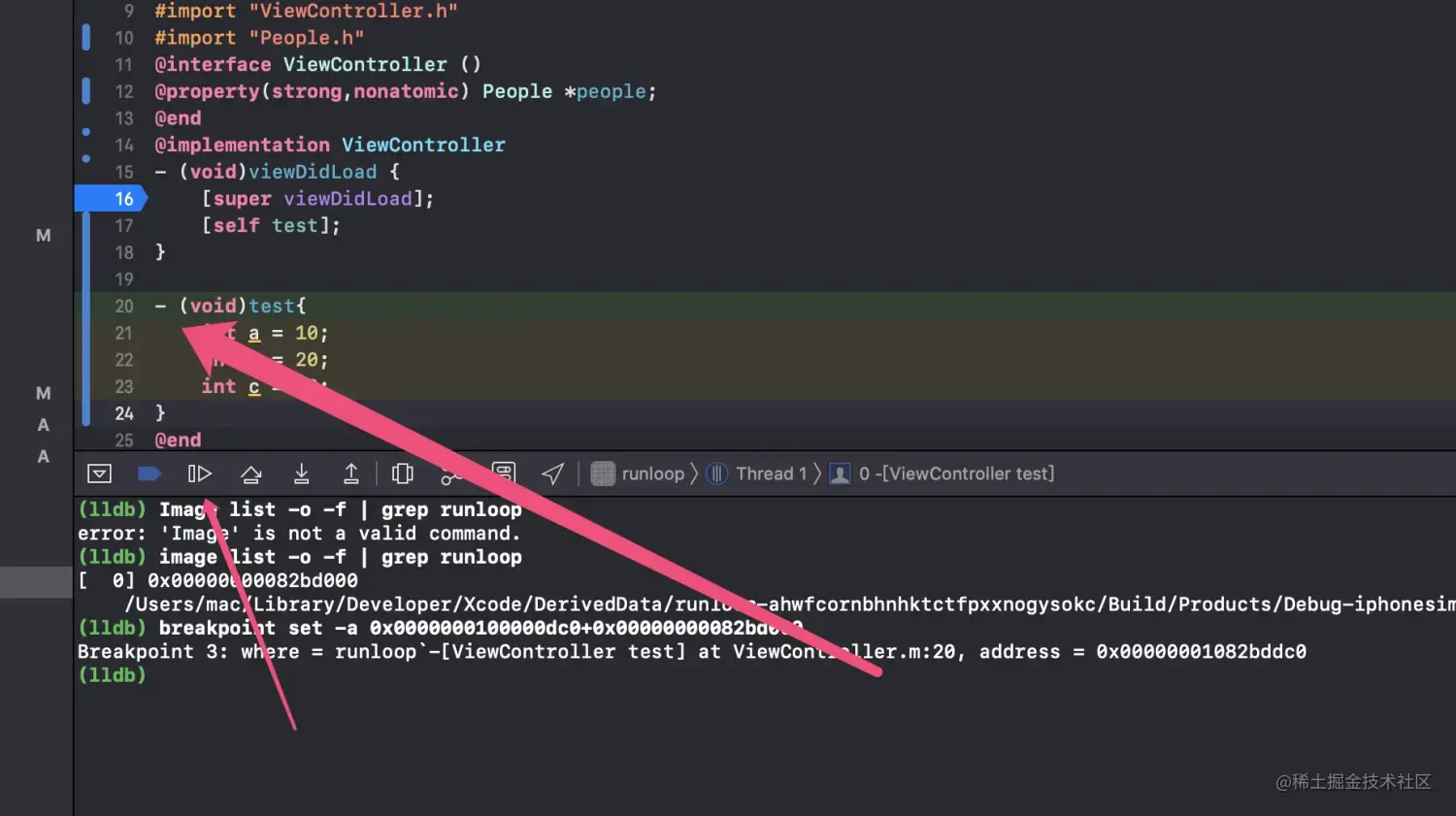The image size is (1456, 816).
Task: Click "test" in the [self test] call
Action: coord(295,225)
